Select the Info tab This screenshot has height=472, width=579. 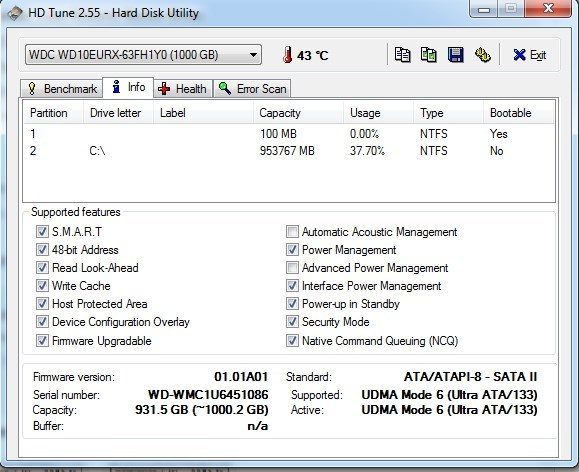(128, 87)
